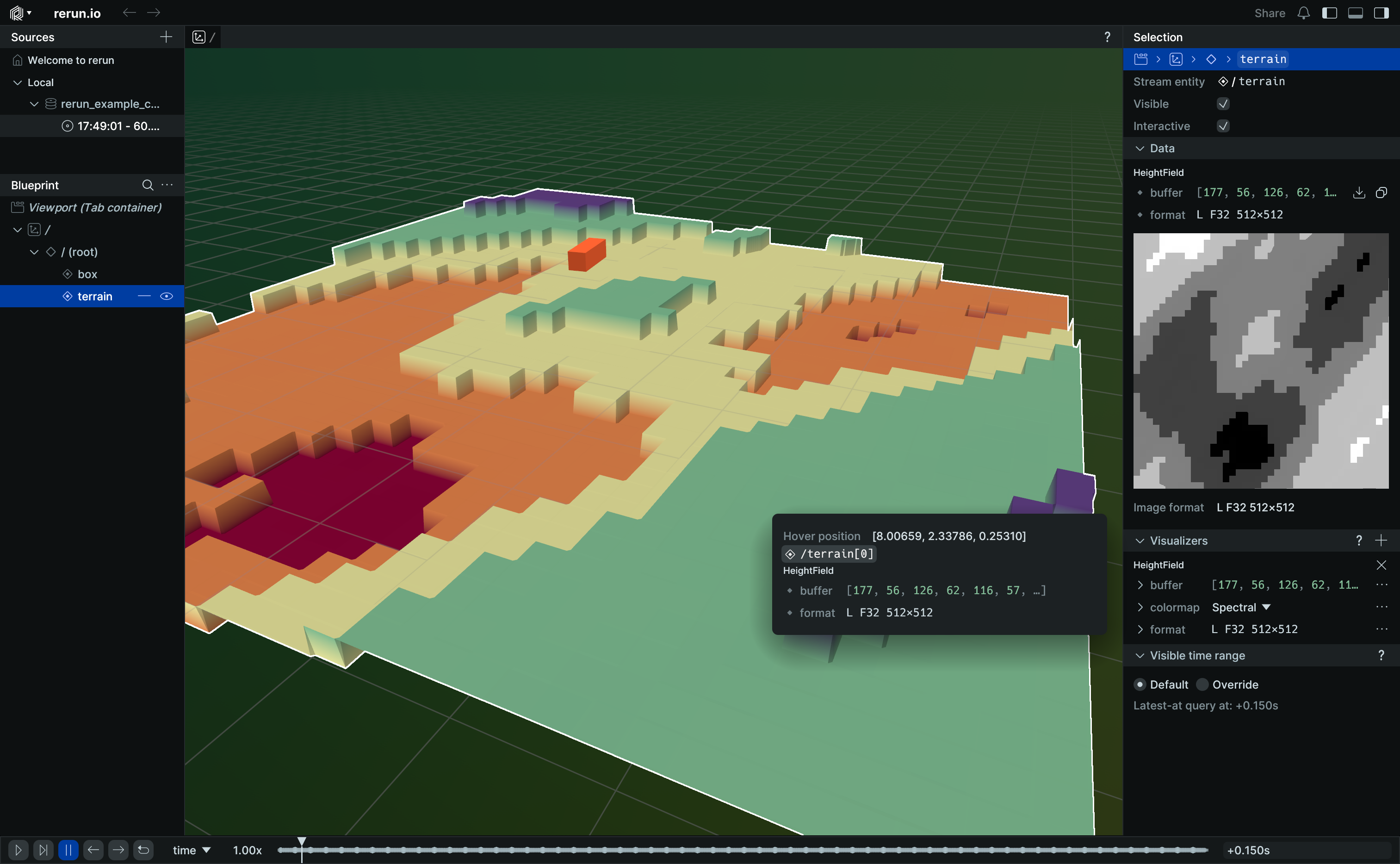Collapse the Local sources tree
Screen dimensions: 1400x864
18,83
